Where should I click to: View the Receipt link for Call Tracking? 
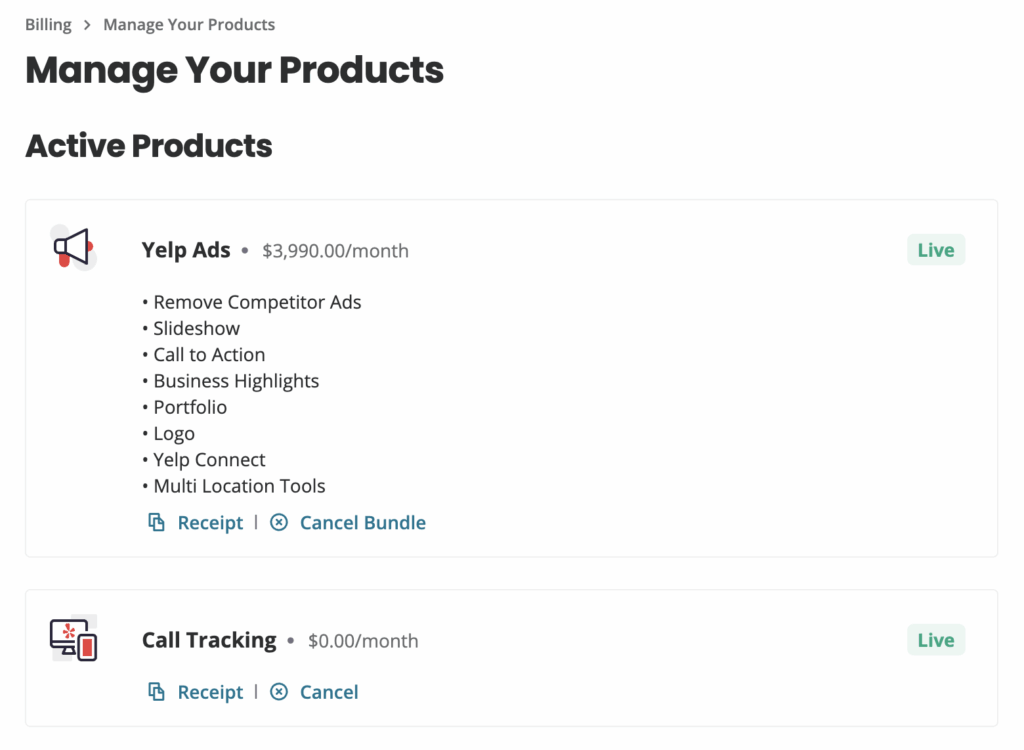210,692
